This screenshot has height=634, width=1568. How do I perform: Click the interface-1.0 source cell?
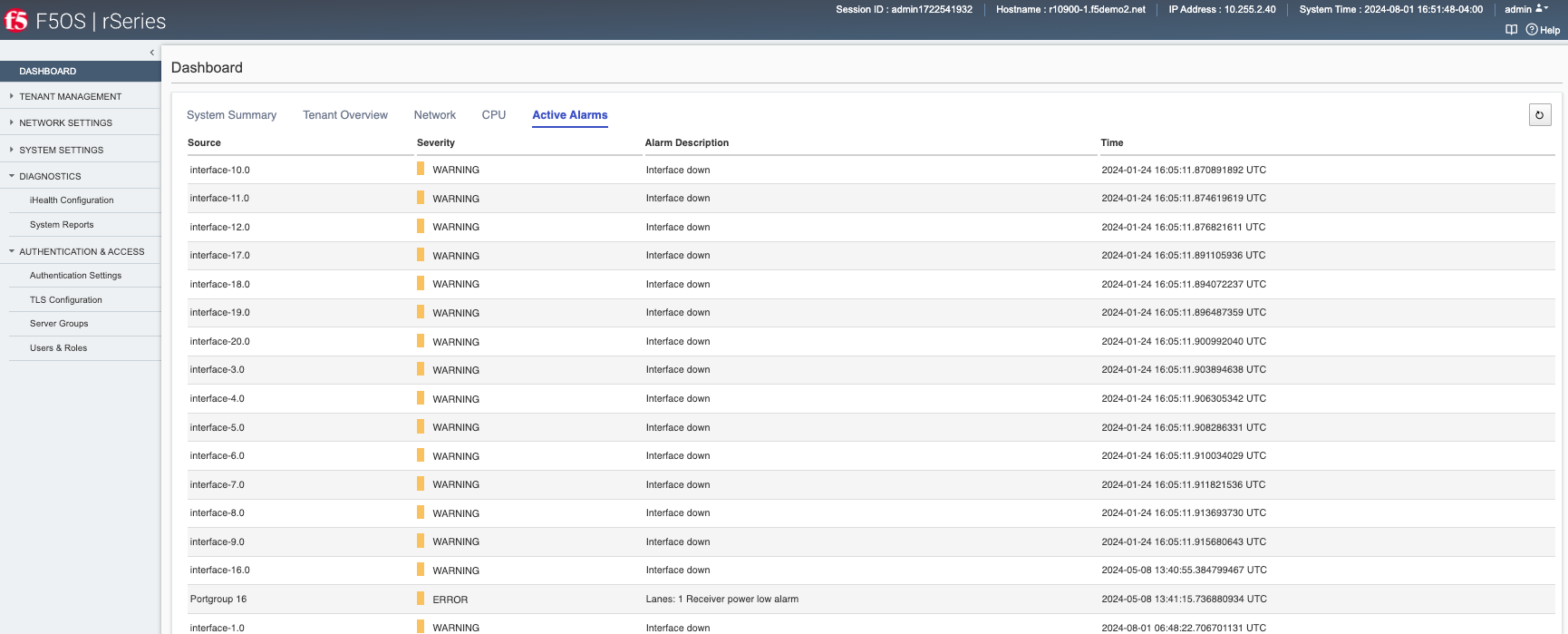click(x=218, y=628)
